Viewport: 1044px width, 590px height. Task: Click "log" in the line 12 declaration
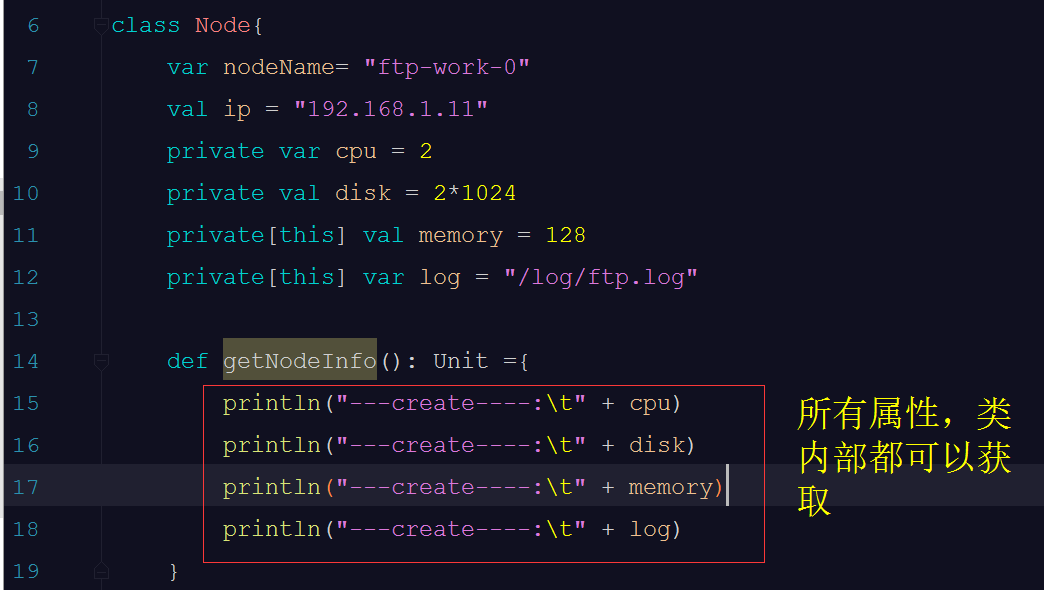440,279
